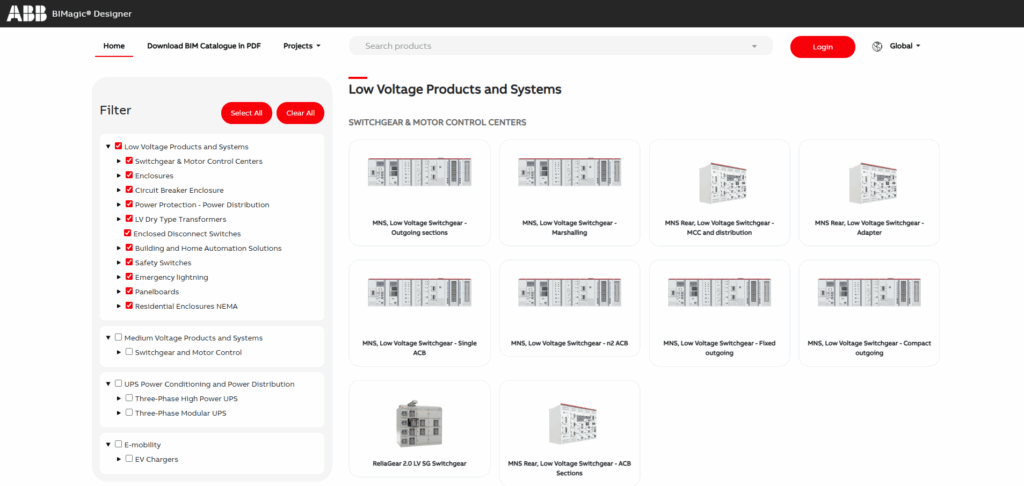
Task: Expand Three-Phase High Power UPS node
Action: (x=119, y=398)
